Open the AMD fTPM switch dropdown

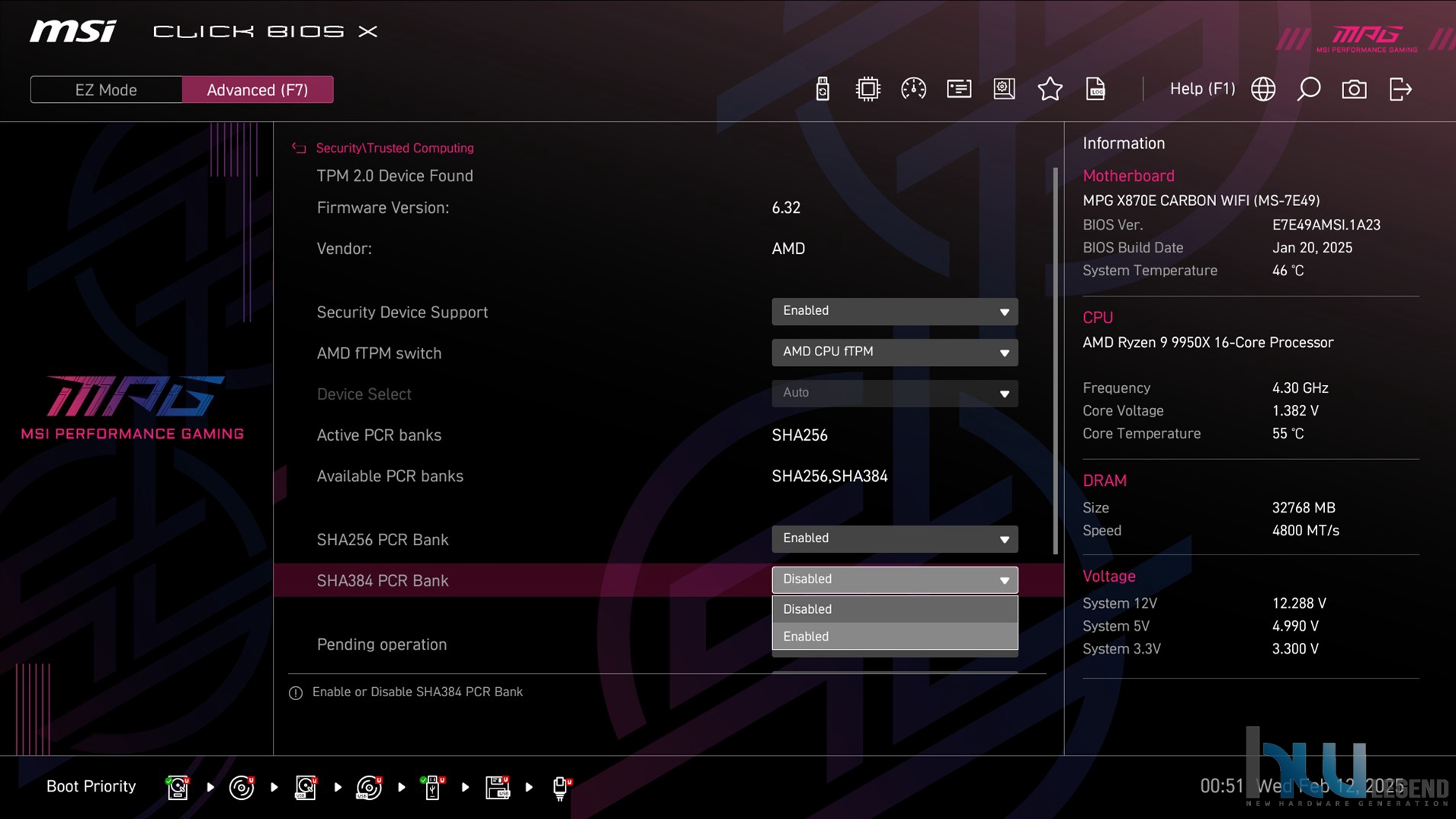pos(894,352)
